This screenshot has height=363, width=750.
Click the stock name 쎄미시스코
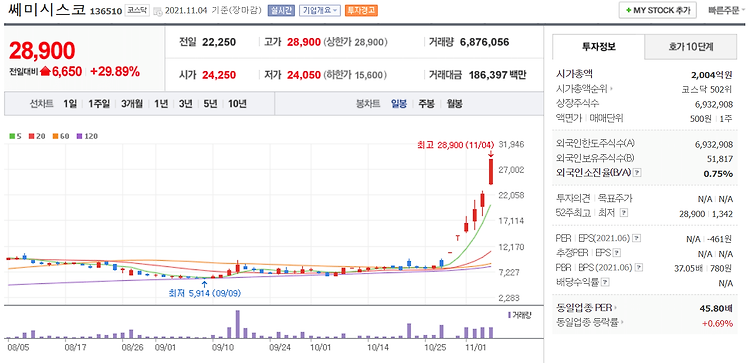pos(47,10)
